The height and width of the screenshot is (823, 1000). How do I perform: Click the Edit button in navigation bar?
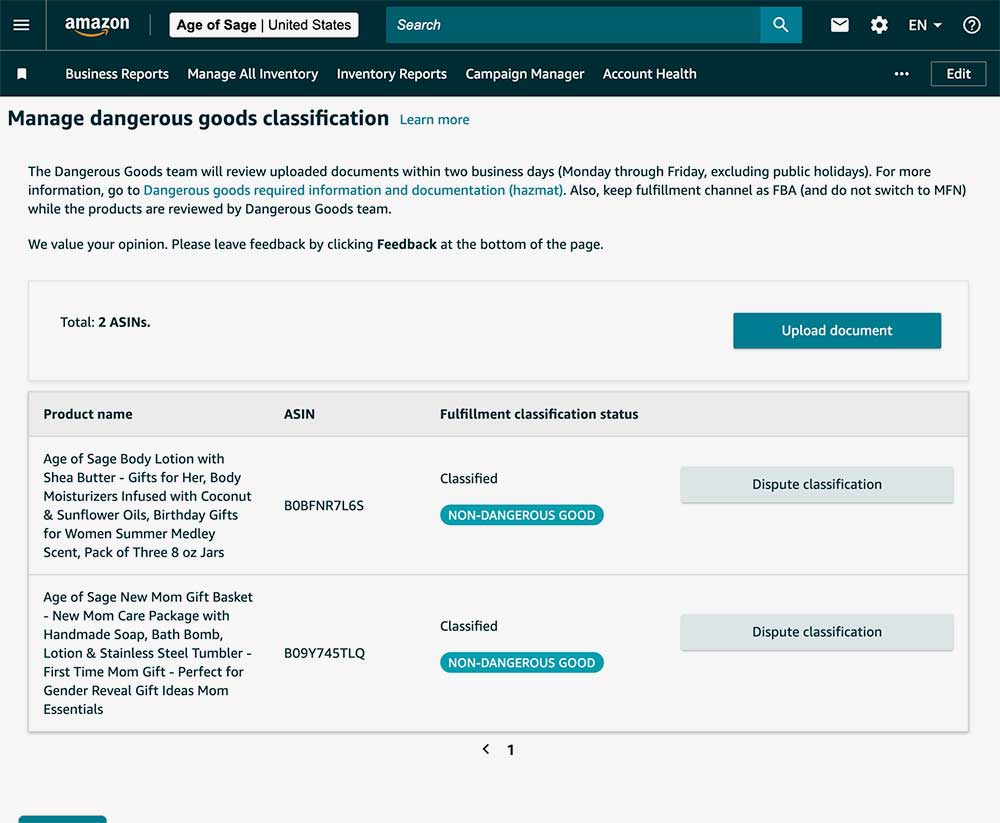pyautogui.click(x=958, y=74)
